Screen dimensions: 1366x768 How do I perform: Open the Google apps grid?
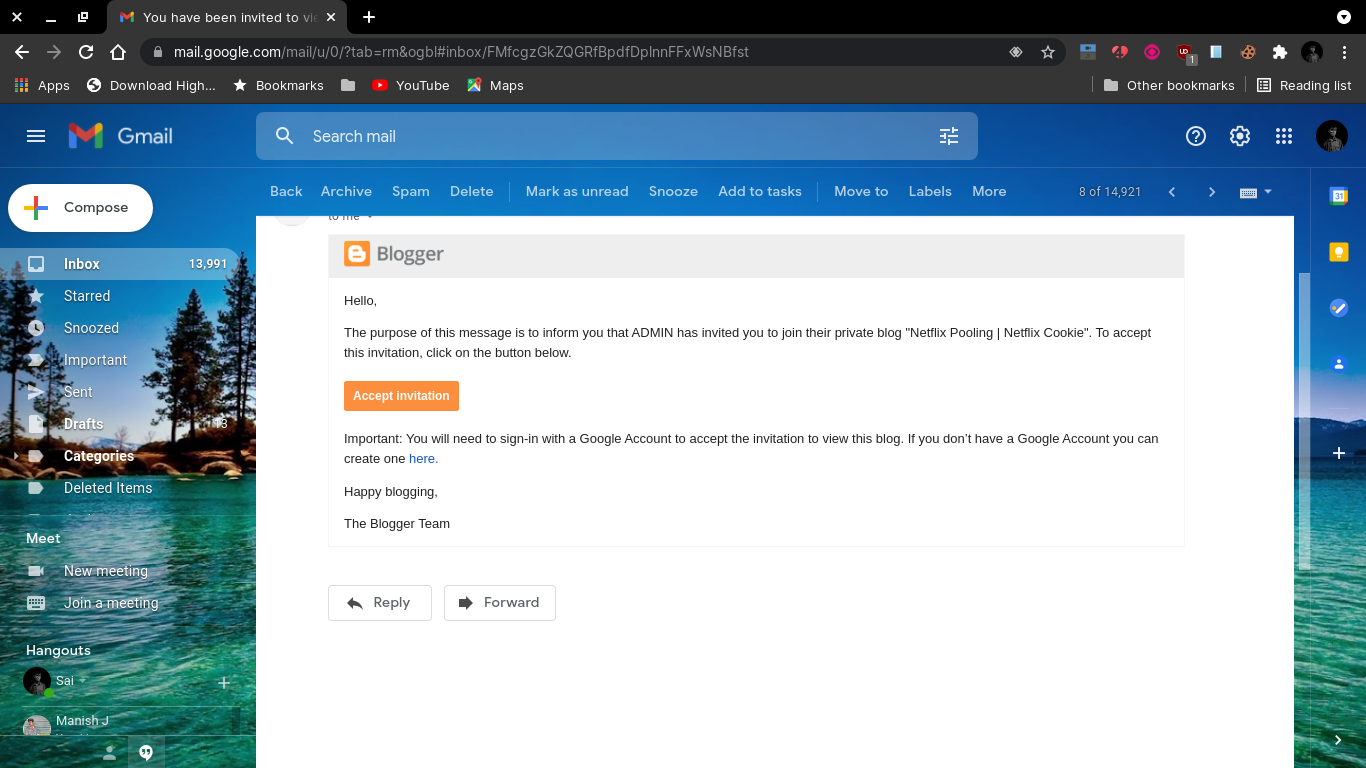pos(1284,136)
